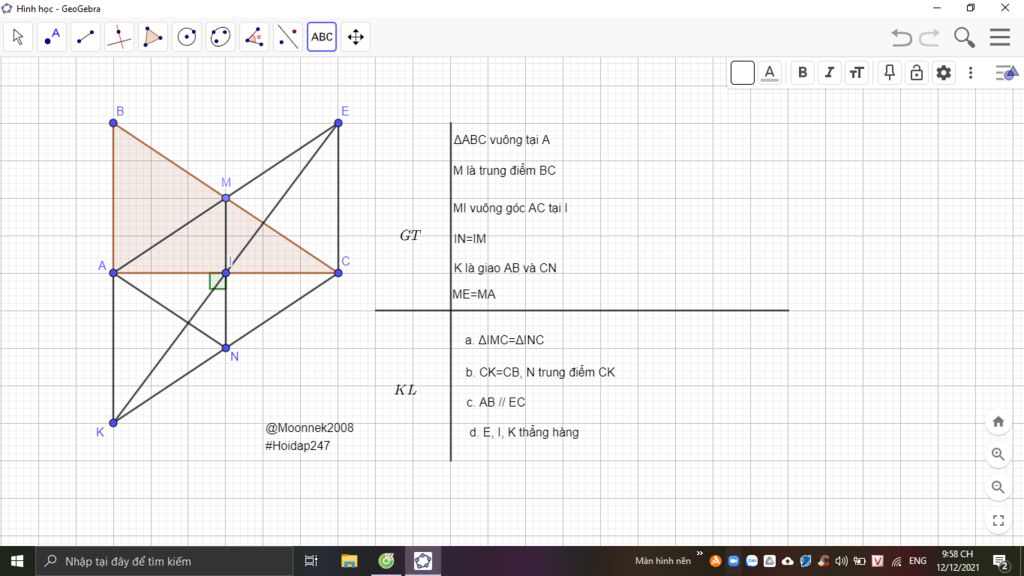The image size is (1024, 576).
Task: Select the text 'ME=MA'
Action: (x=474, y=295)
